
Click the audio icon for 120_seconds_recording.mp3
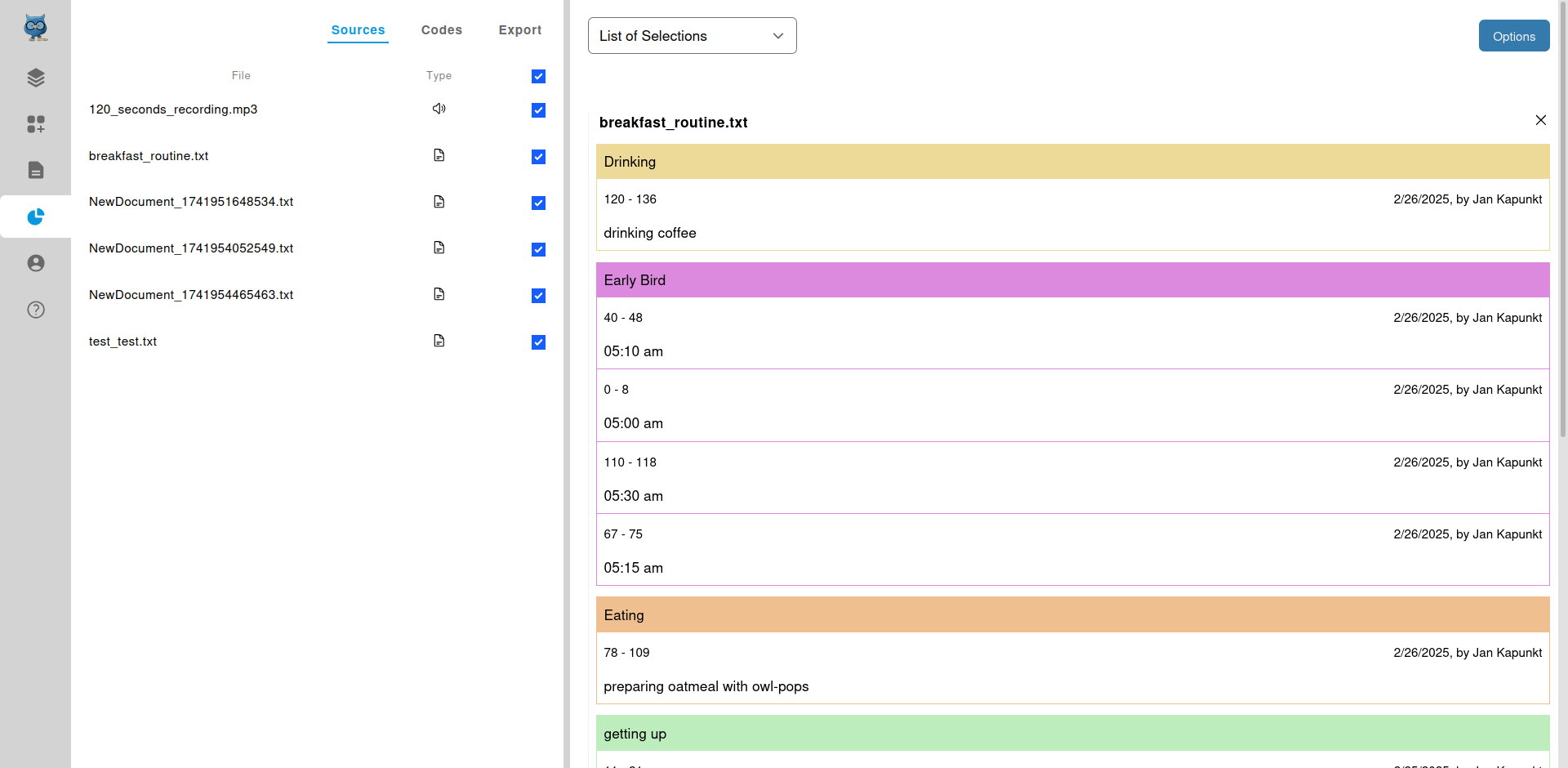pyautogui.click(x=439, y=109)
